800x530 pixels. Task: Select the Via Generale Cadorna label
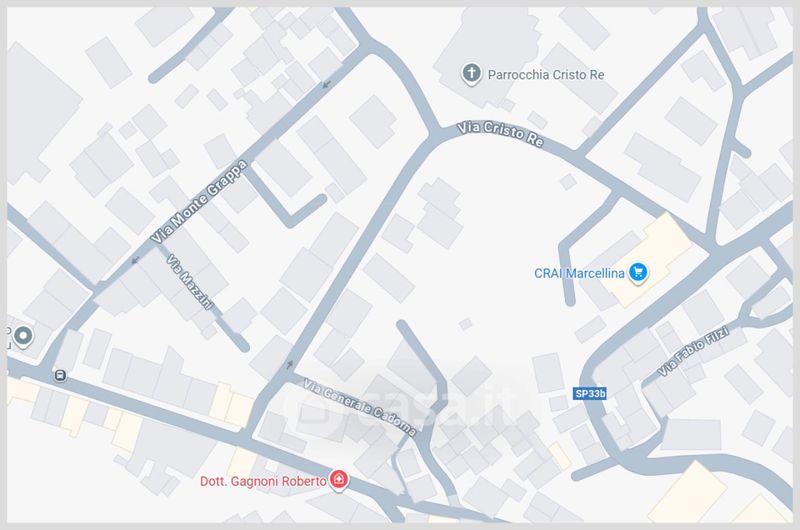click(360, 407)
